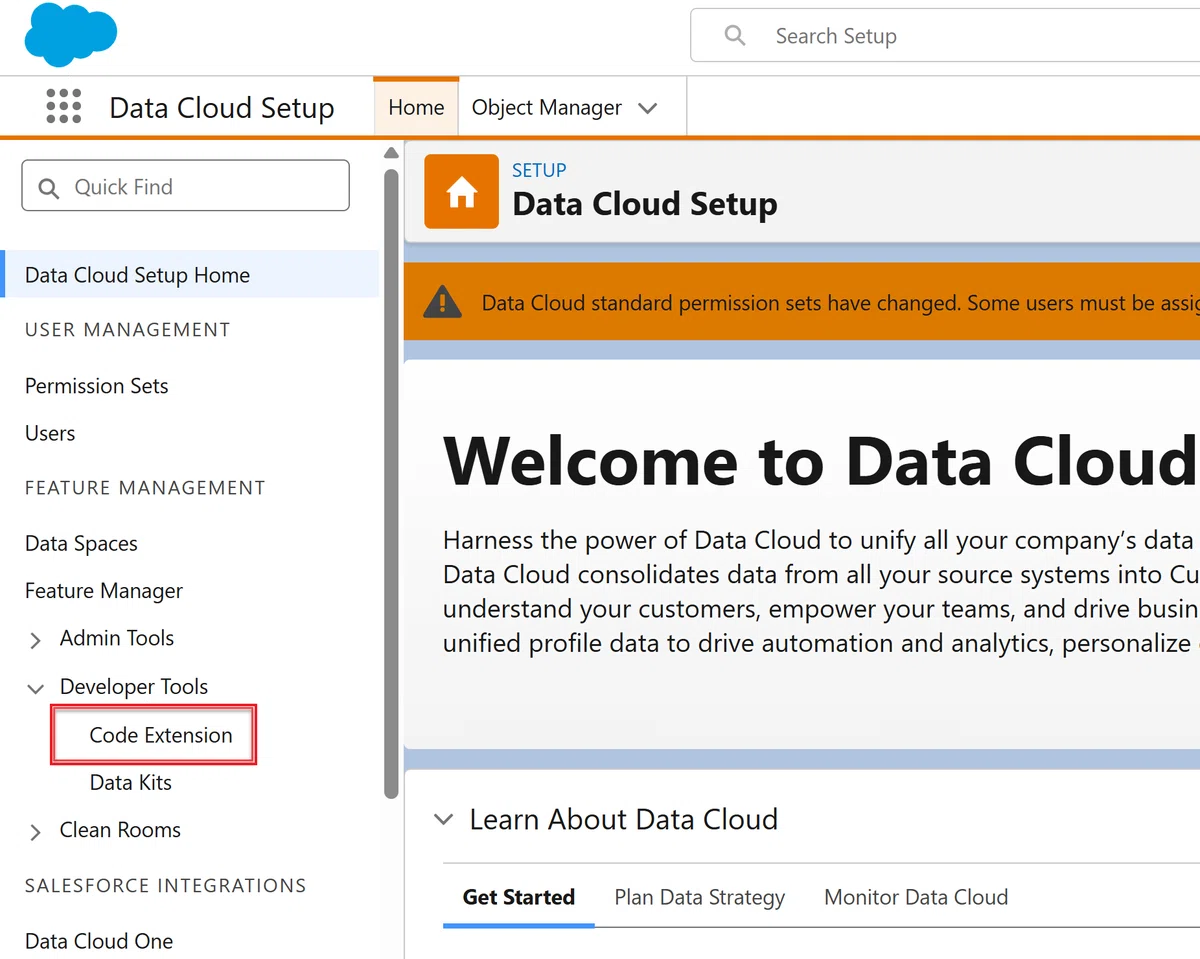Screen dimensions: 1200x959
Task: Click the warning triangle icon in banner
Action: pos(442,302)
